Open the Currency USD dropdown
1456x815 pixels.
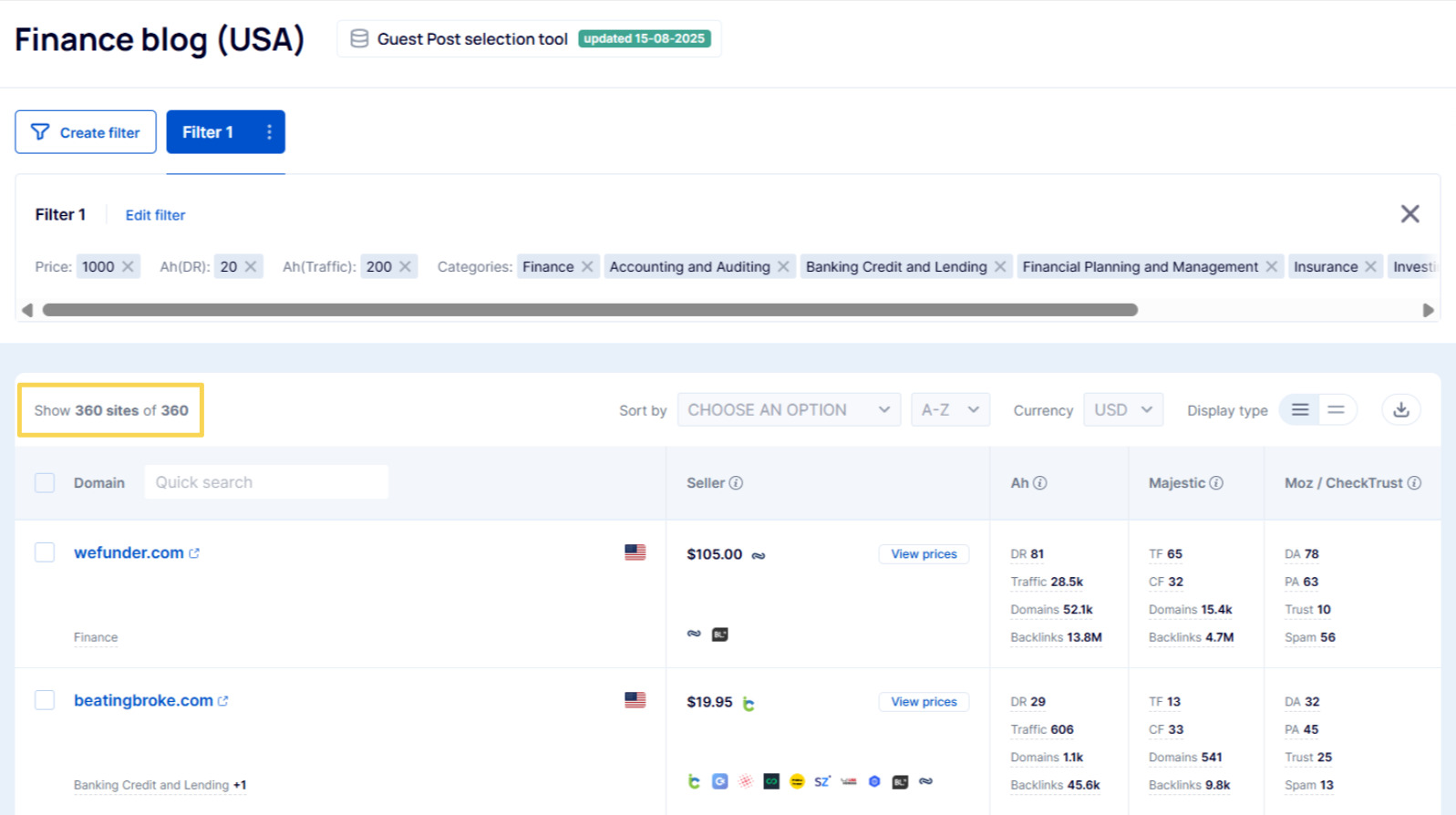coord(1122,410)
